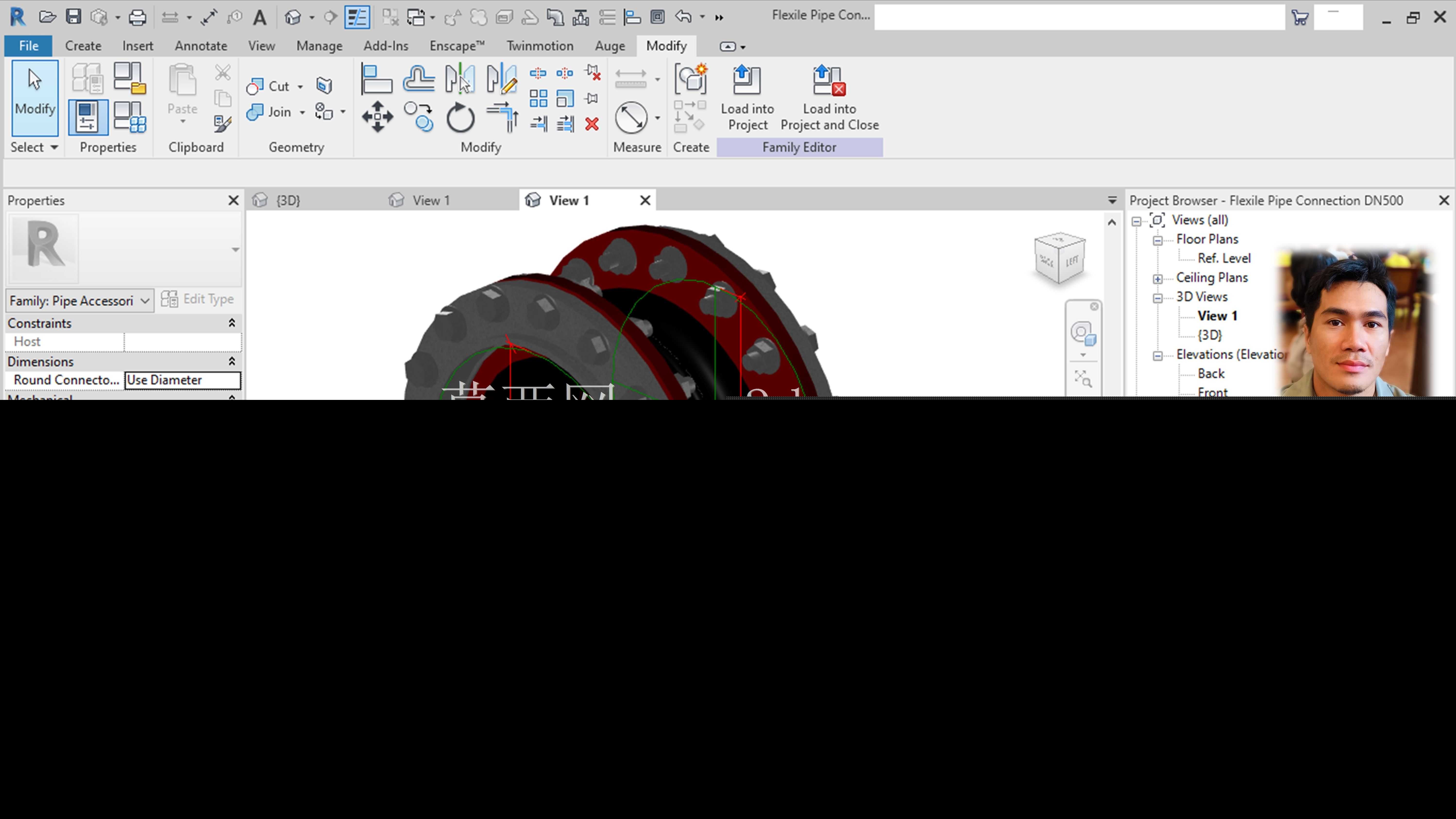1456x819 pixels.
Task: Click the Unpin tool
Action: click(x=592, y=73)
